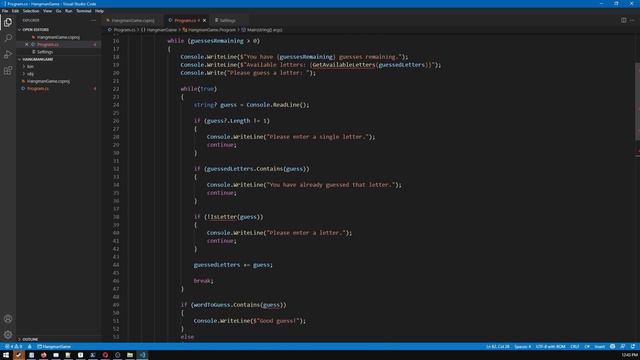Split the editor to the right
Screen dimensions: 640x360
623,20
